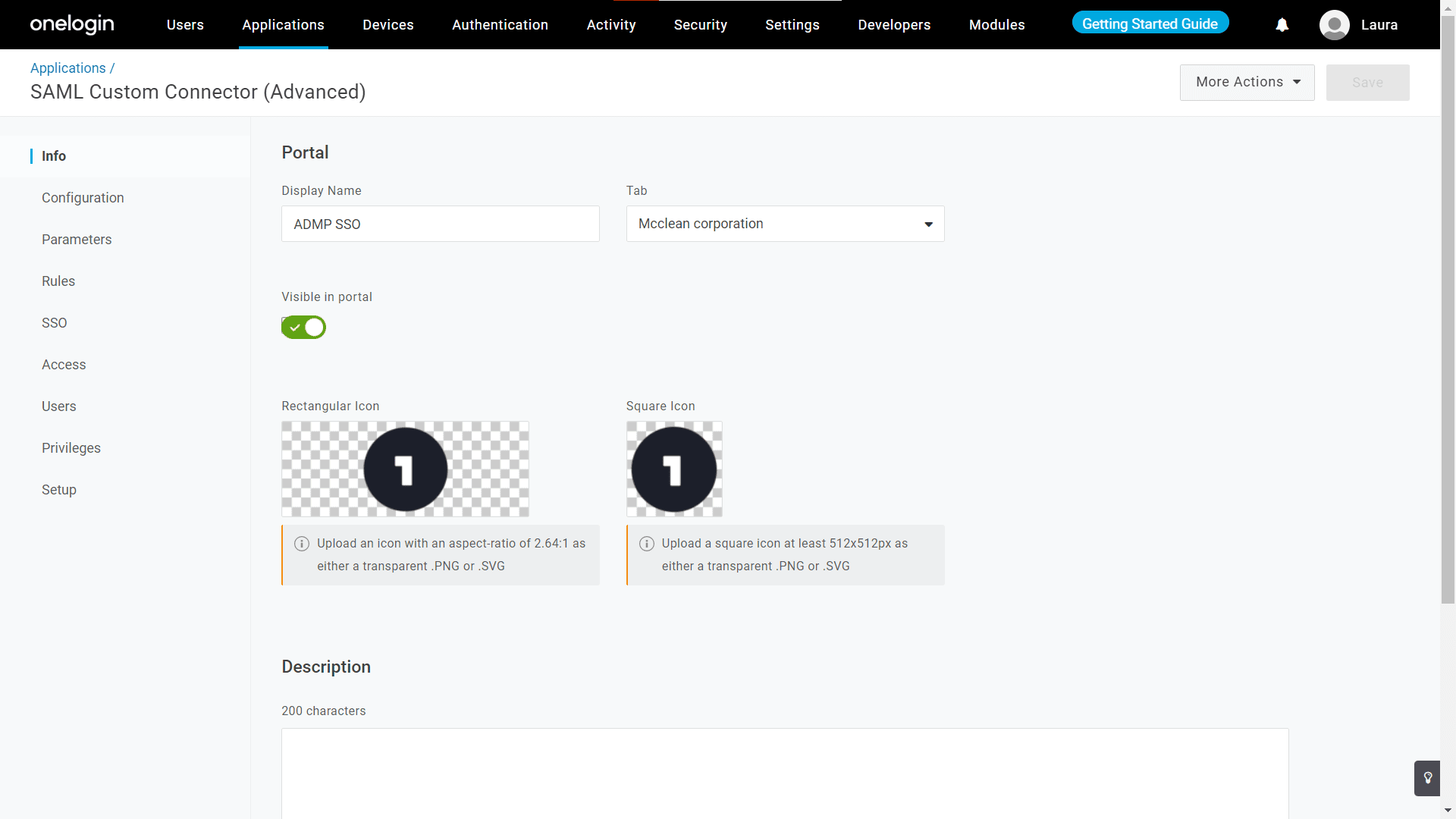The width and height of the screenshot is (1456, 819).
Task: Disable the Visible in portal toggle
Action: 303,327
